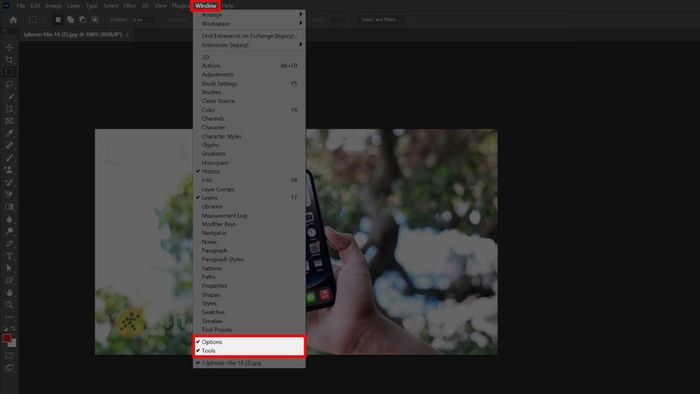Select the Eraser tool
Image resolution: width=700 pixels, height=394 pixels.
click(9, 195)
